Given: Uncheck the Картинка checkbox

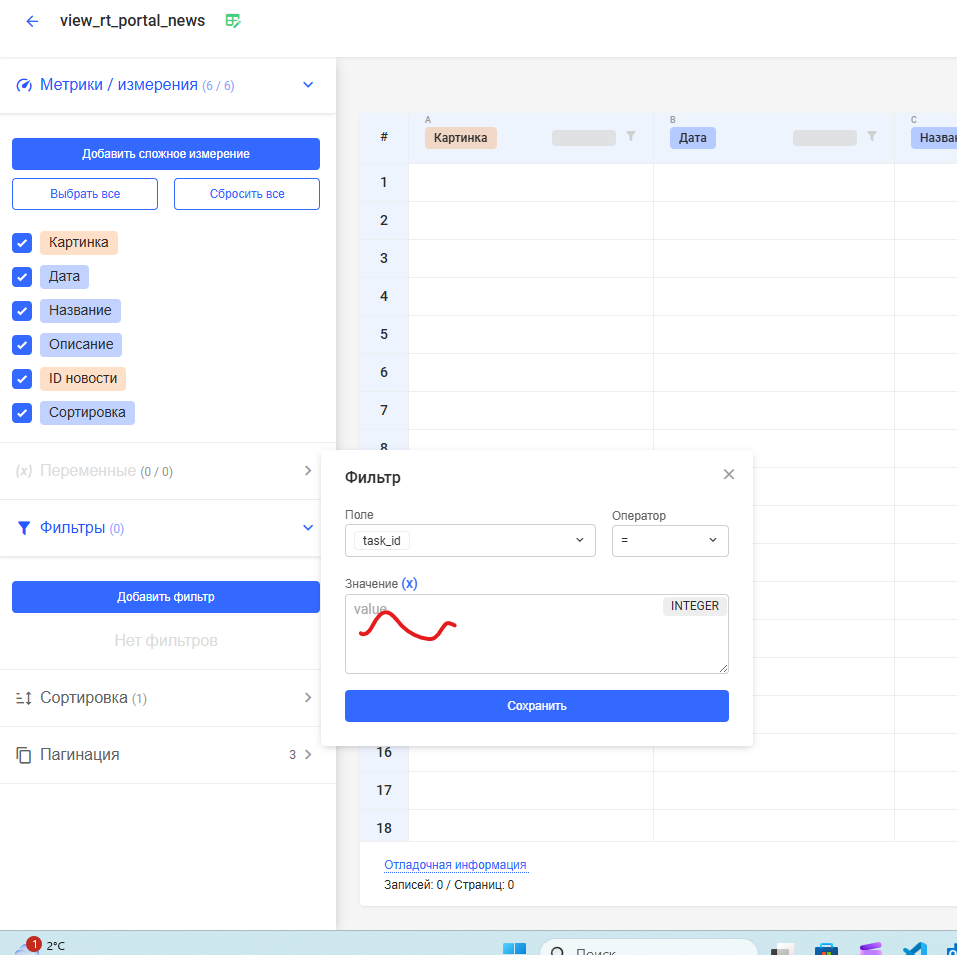Looking at the screenshot, I should tap(22, 243).
